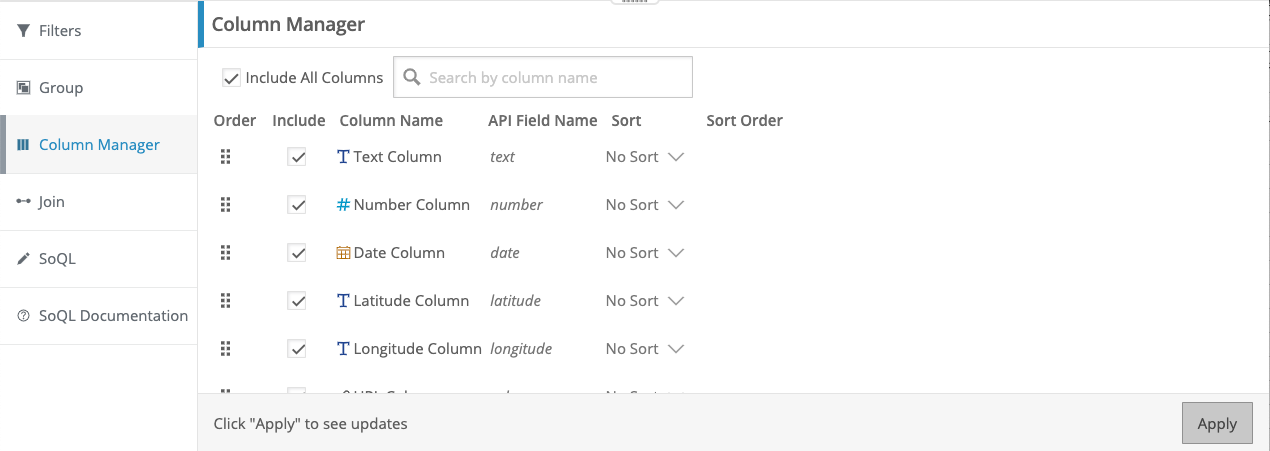
Task: Click the API field name 'latitude'
Action: tap(515, 301)
